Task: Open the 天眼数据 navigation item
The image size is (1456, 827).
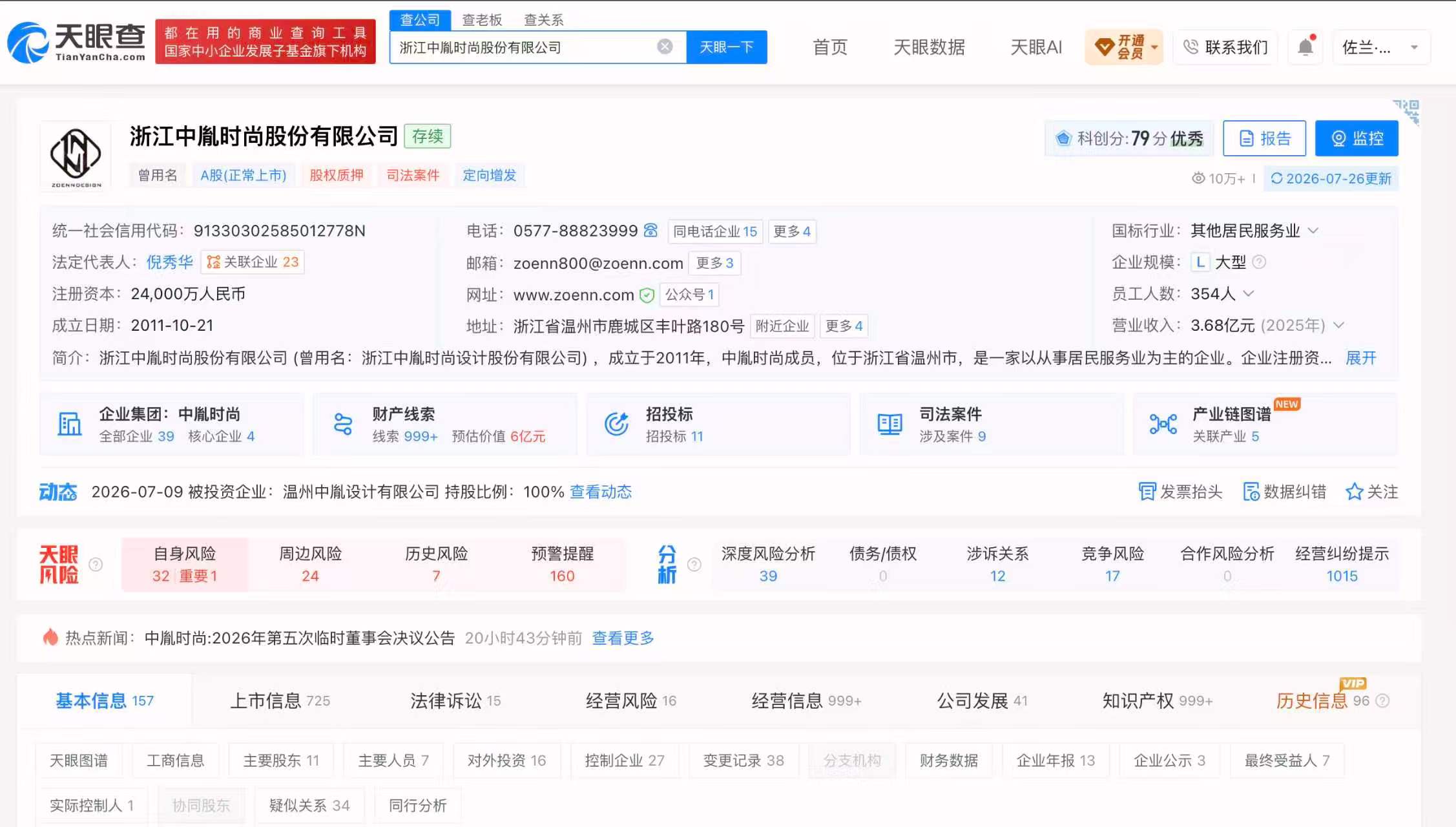Action: click(x=930, y=47)
